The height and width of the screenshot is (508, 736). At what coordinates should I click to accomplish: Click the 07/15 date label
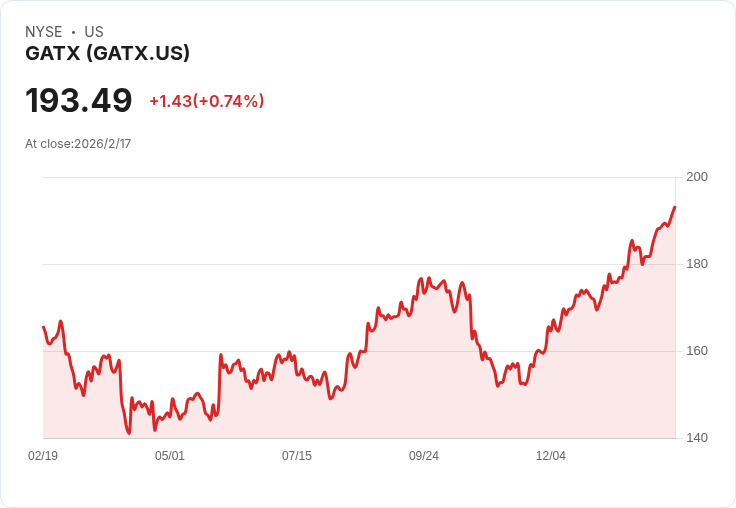[297, 456]
